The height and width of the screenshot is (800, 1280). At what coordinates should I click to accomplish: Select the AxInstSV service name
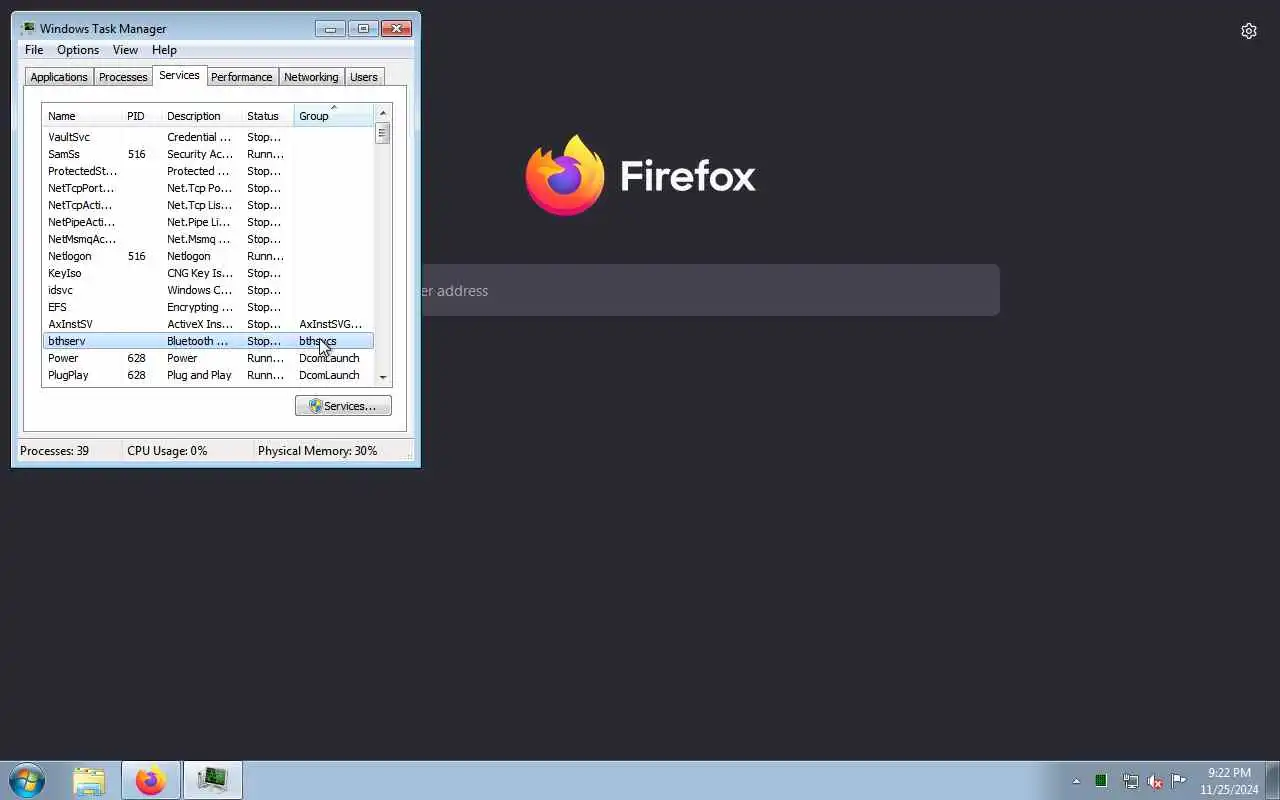pyautogui.click(x=70, y=324)
